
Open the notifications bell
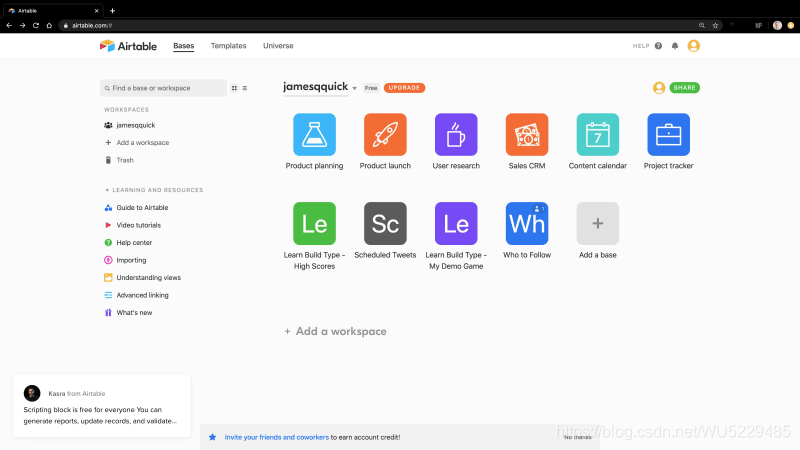(x=675, y=46)
